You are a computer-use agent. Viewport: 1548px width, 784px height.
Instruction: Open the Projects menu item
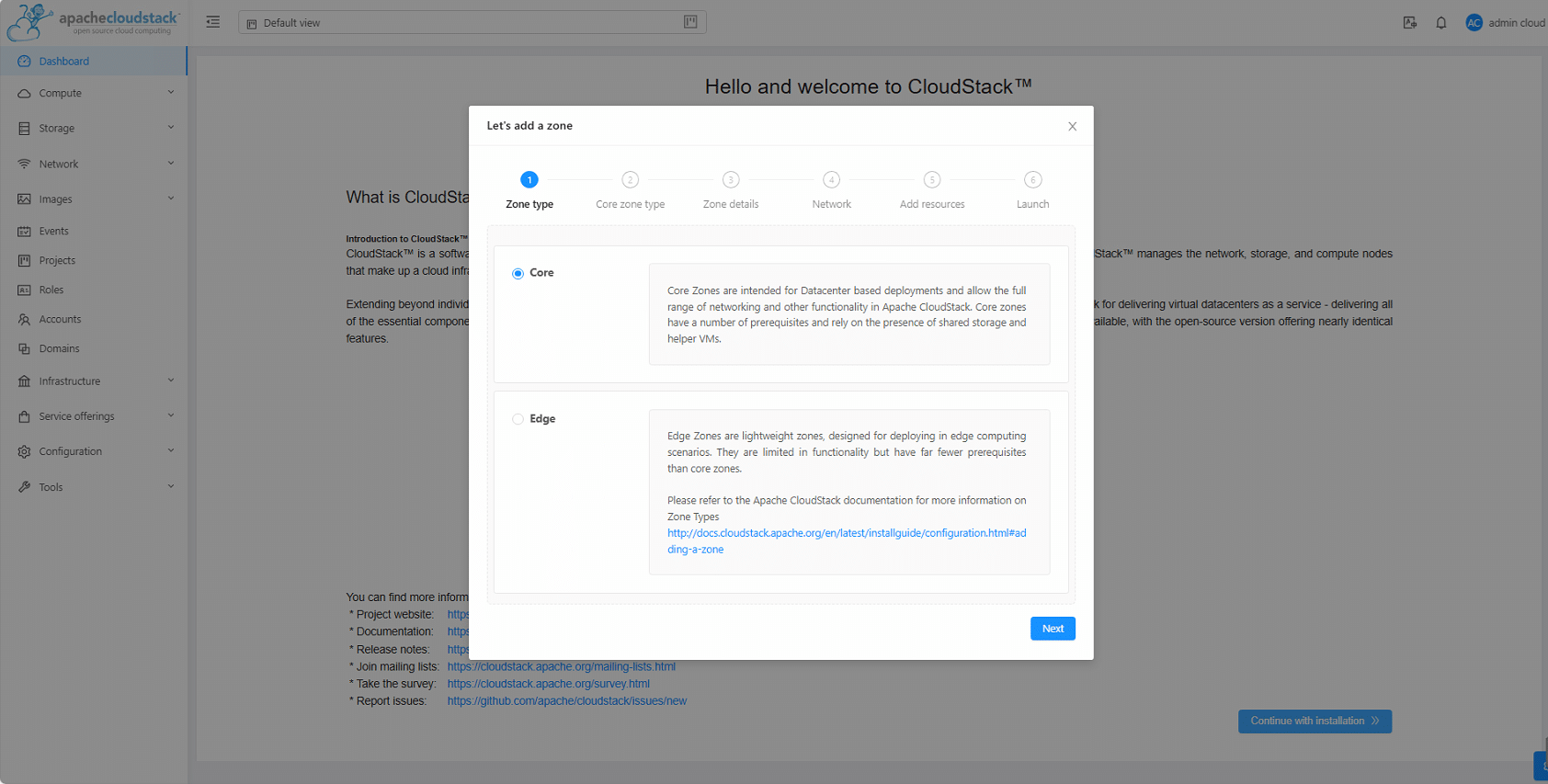[x=94, y=261]
